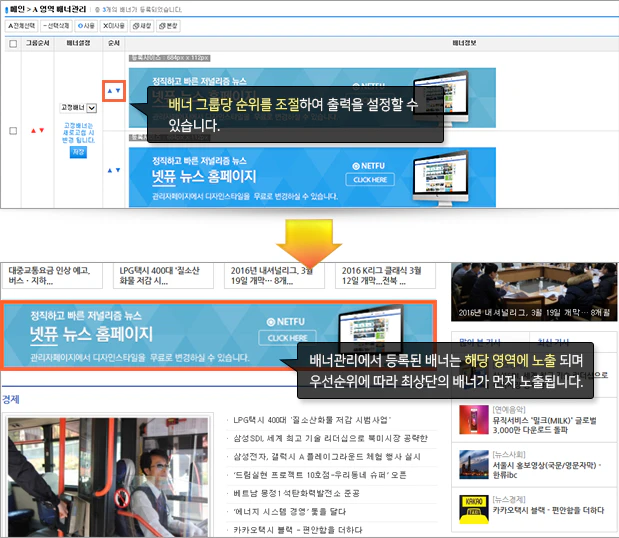Open sidebar article 뮤직서비스 밀크(MILK) 글로벌

click(x=545, y=425)
